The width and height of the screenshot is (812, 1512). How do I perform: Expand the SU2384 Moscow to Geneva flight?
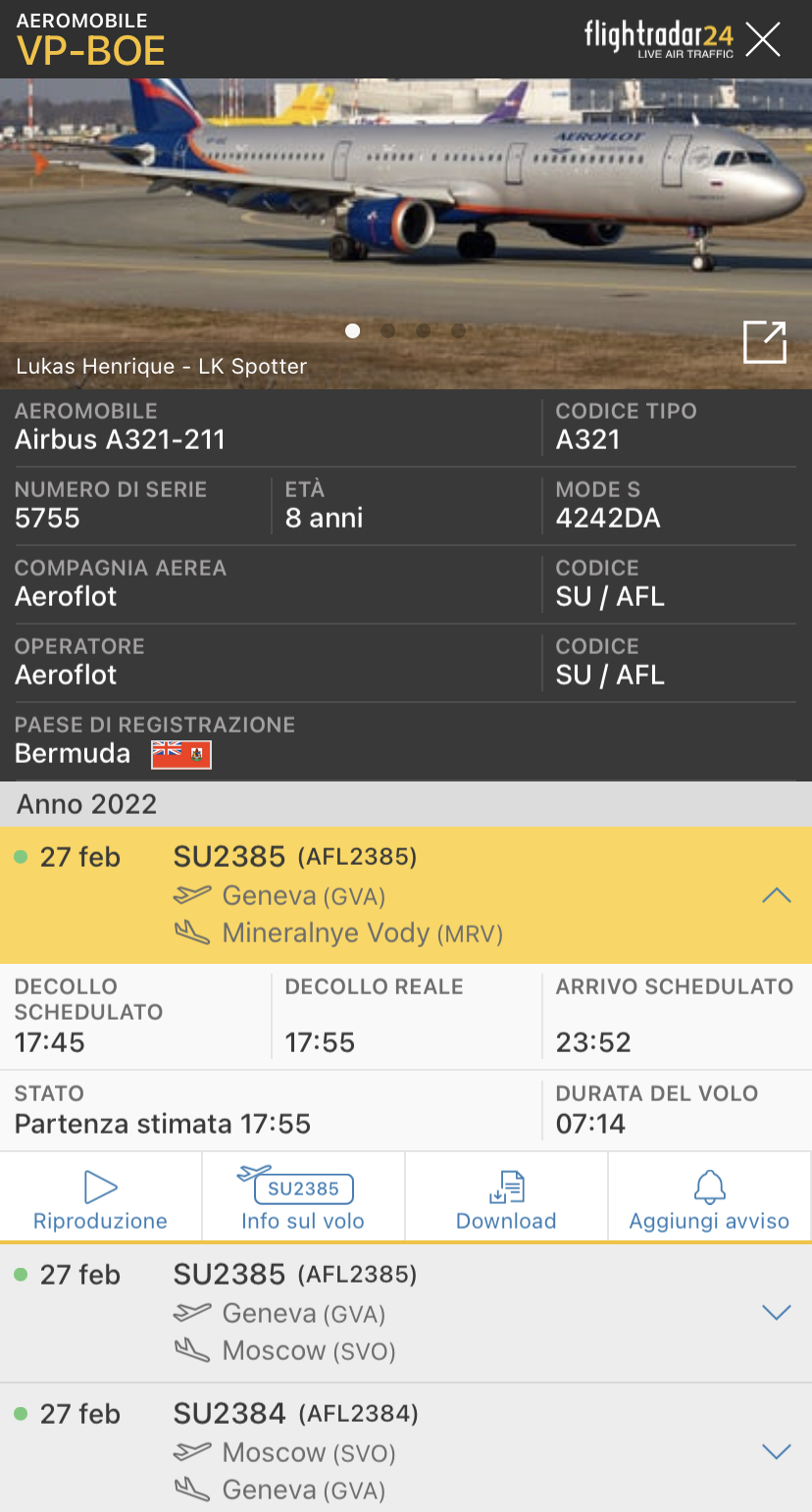(776, 1452)
